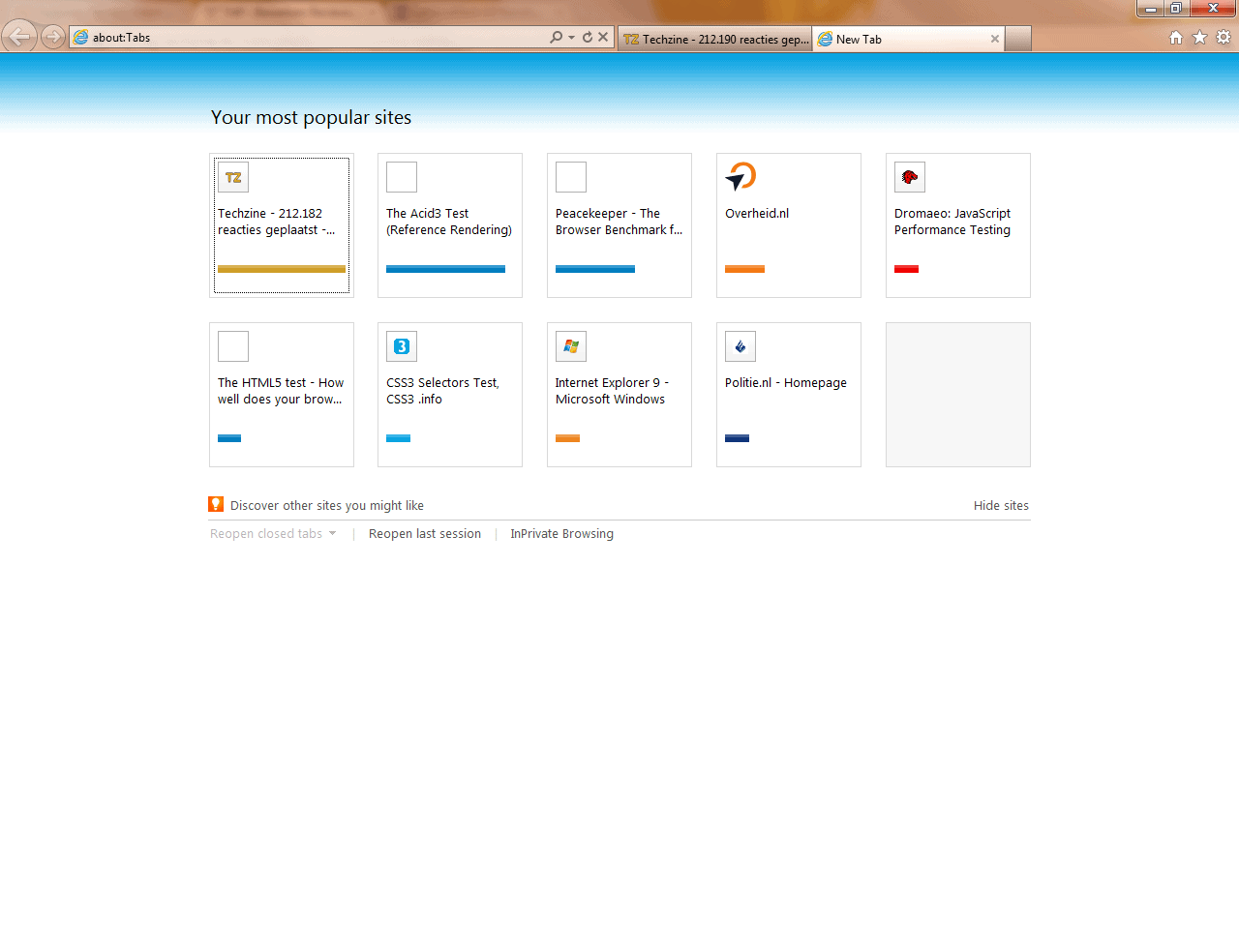Click the Internet Explorer 9 orange activity bar
Viewport: 1239px width, 952px height.
click(567, 438)
